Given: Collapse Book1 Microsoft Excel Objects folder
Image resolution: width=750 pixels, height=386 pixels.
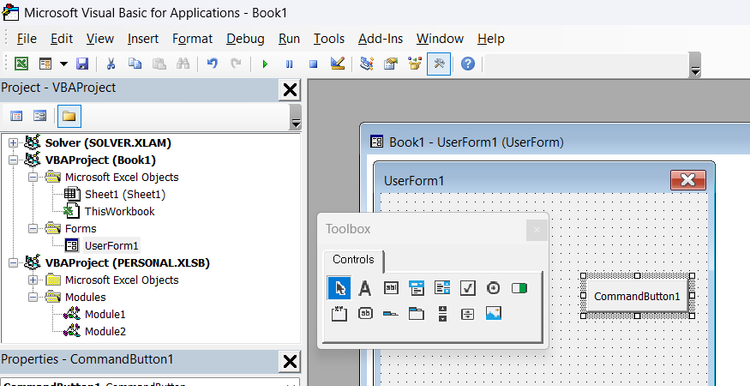Looking at the screenshot, I should pyautogui.click(x=33, y=177).
